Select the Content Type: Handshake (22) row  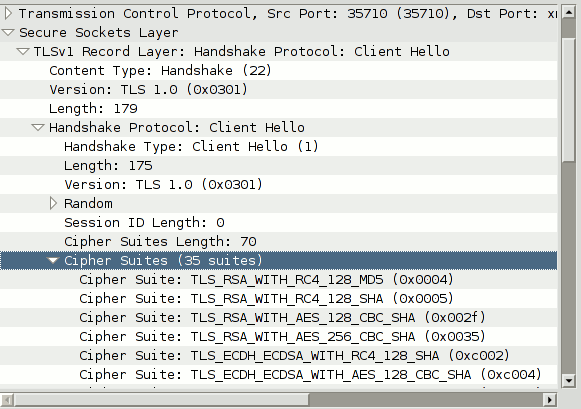[278, 70]
